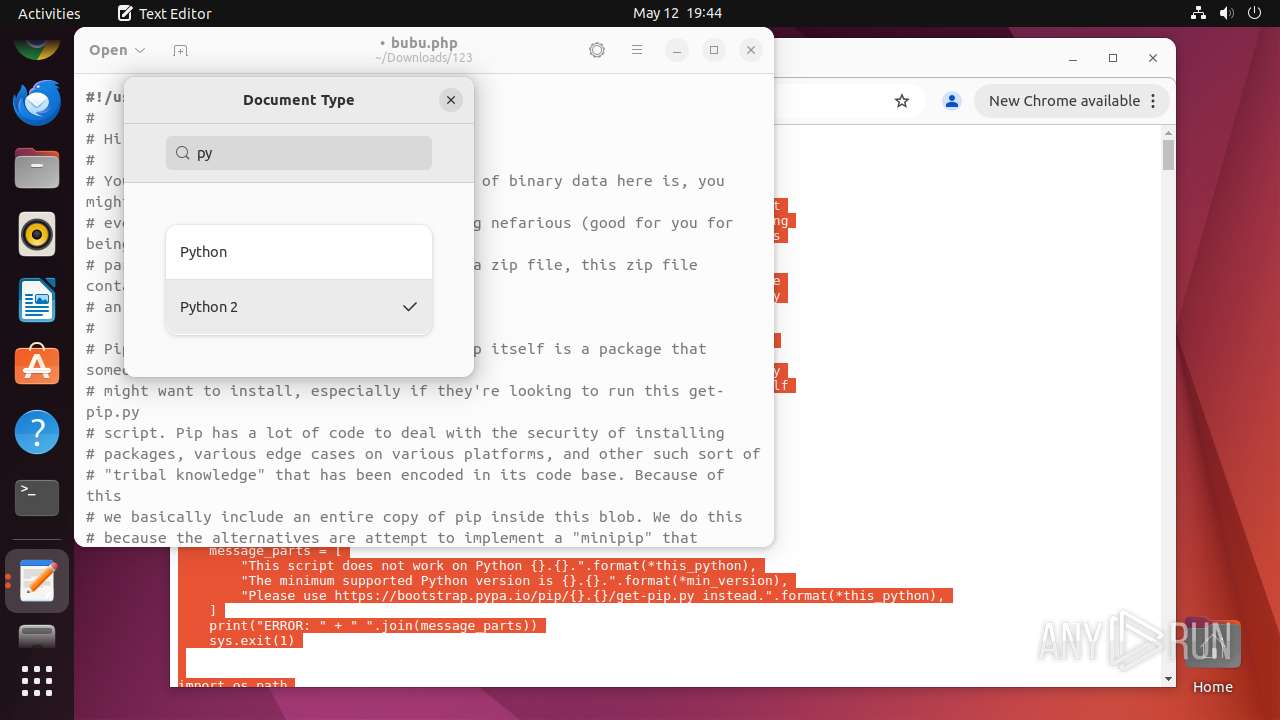The image size is (1280, 720).
Task: Open the Help icon in dock
Action: point(37,432)
